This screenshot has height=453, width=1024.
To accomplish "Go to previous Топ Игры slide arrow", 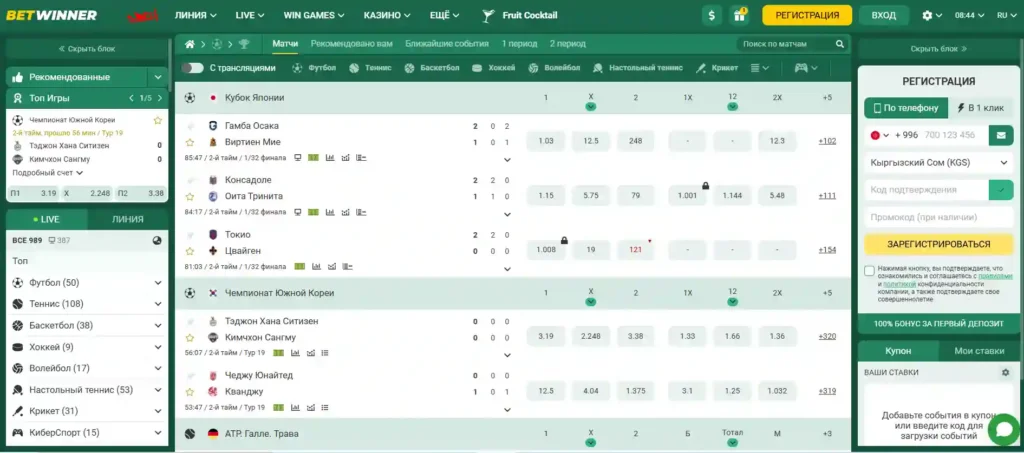I will tap(131, 98).
